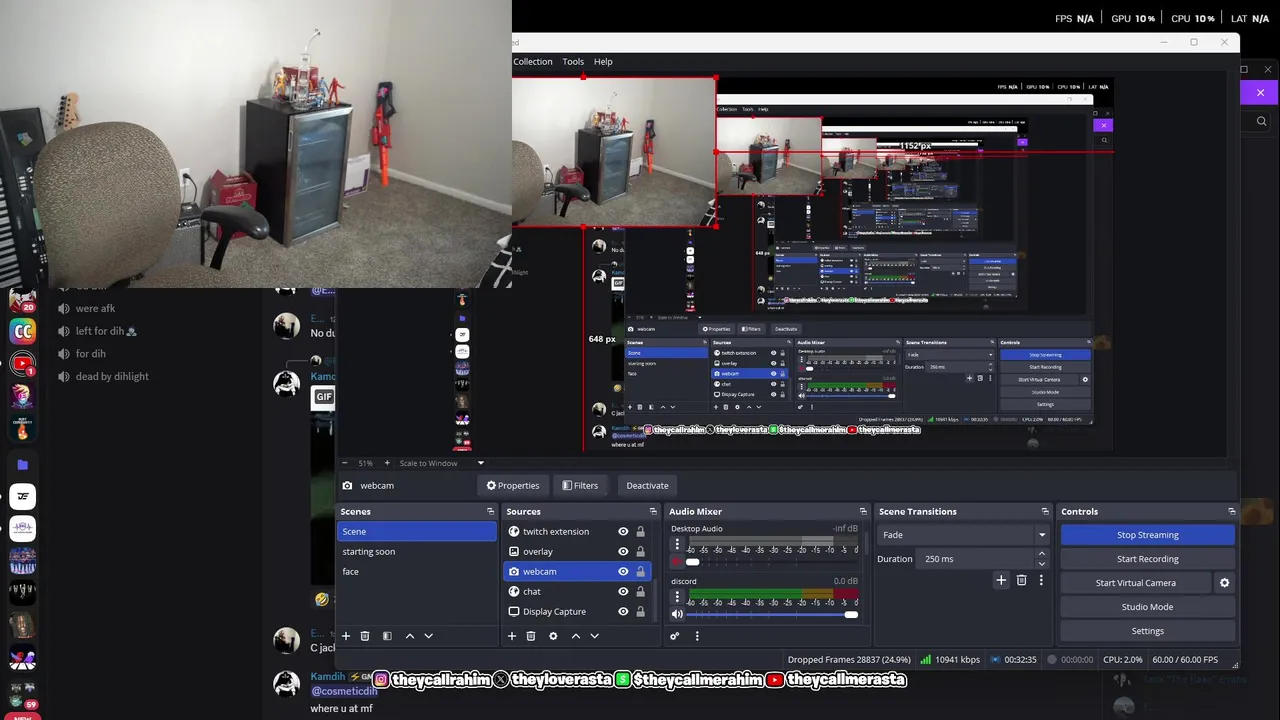
Task: Open OBS Settings button
Action: click(1148, 631)
